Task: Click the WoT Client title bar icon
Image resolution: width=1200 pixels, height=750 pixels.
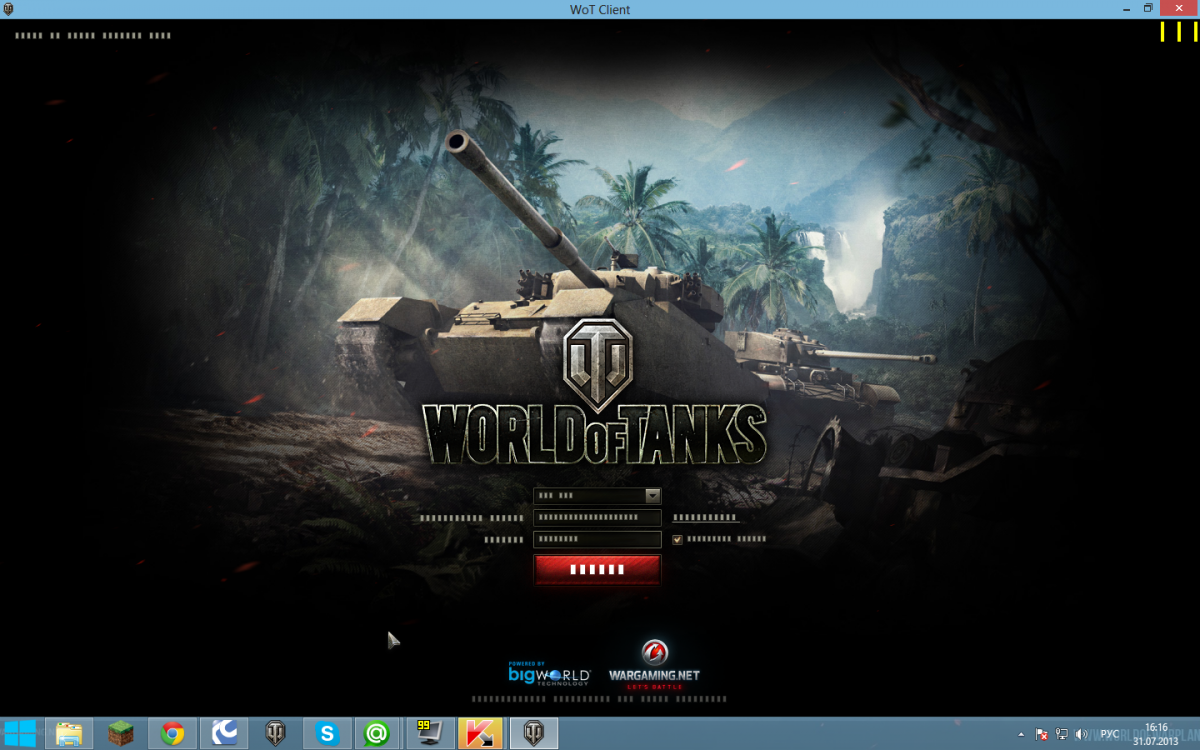Action: [x=9, y=9]
